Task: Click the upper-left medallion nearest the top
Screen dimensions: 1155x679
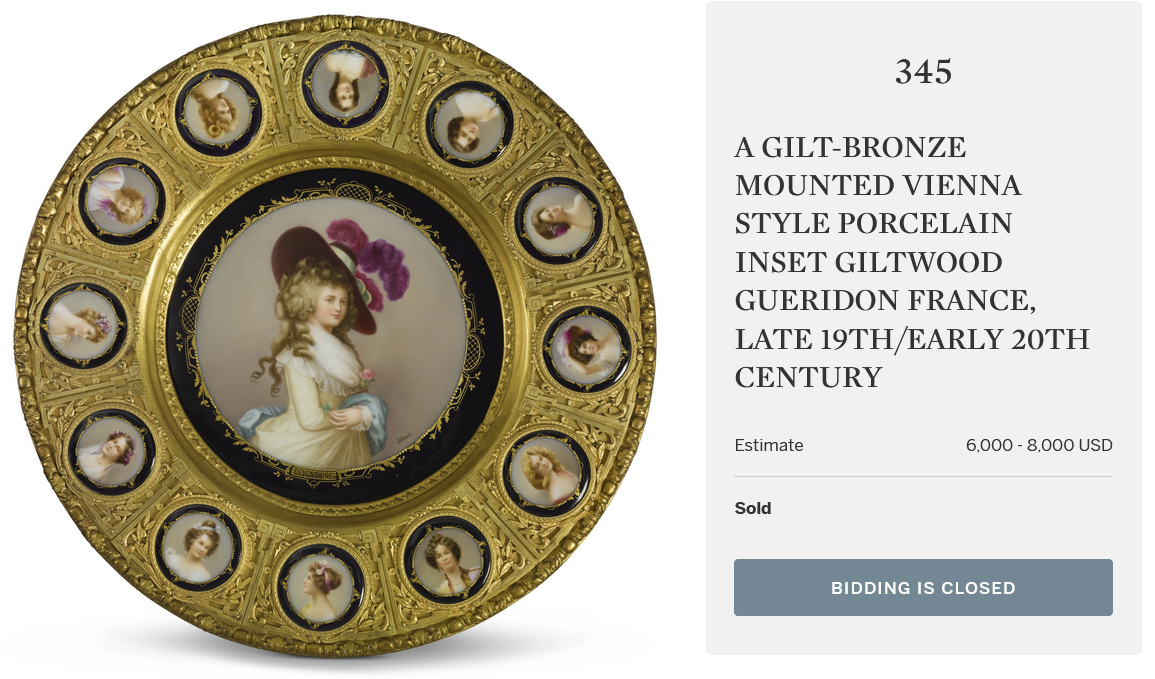Action: click(x=218, y=112)
